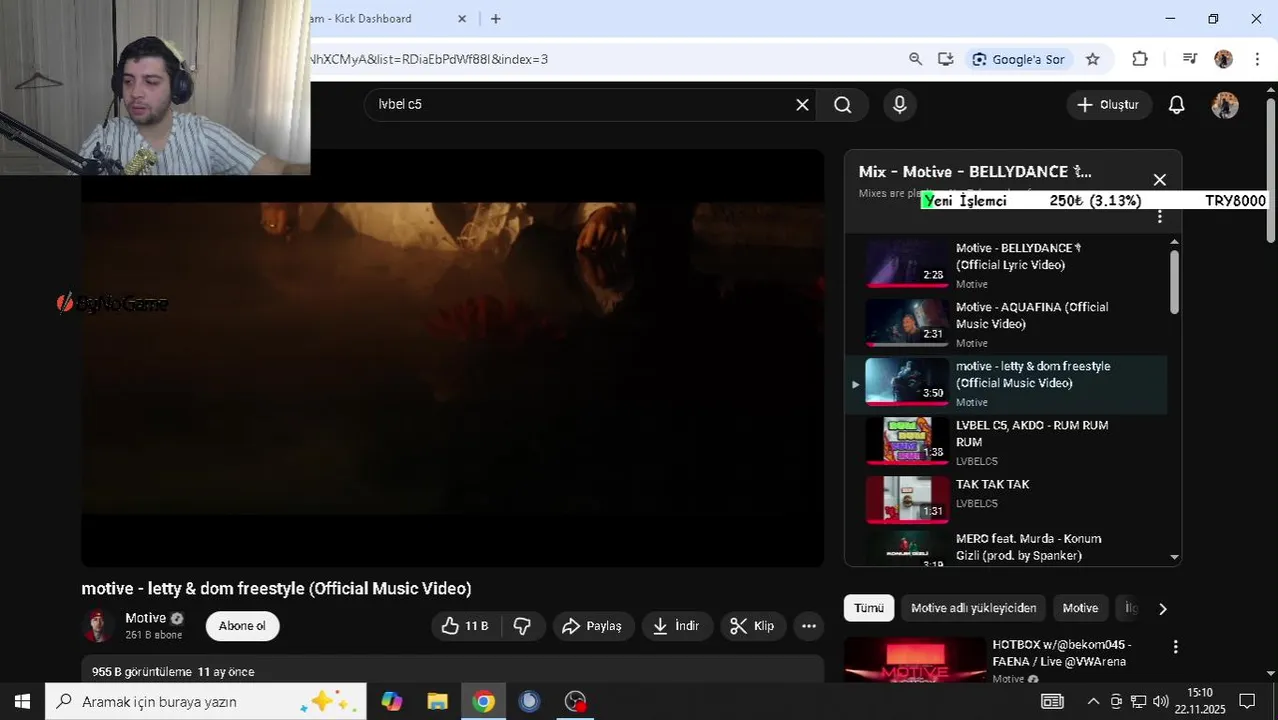Viewport: 1278px width, 720px height.
Task: Show more filter chips with right arrow
Action: coord(1162,608)
